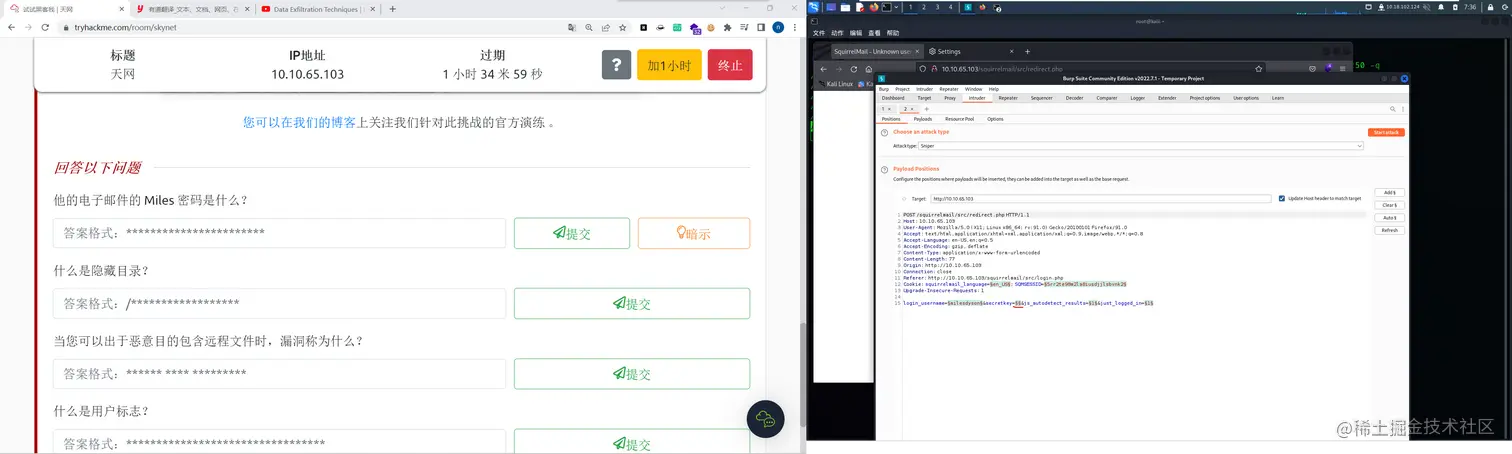
Task: Click the Chrome profile avatar
Action: [x=777, y=28]
